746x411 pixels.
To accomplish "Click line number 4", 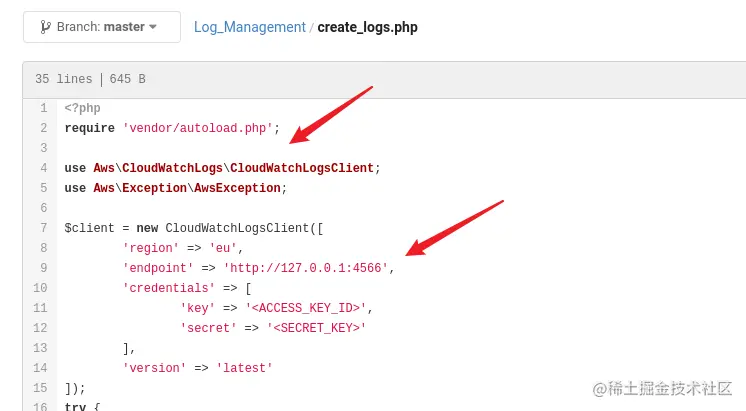I will tap(44, 168).
